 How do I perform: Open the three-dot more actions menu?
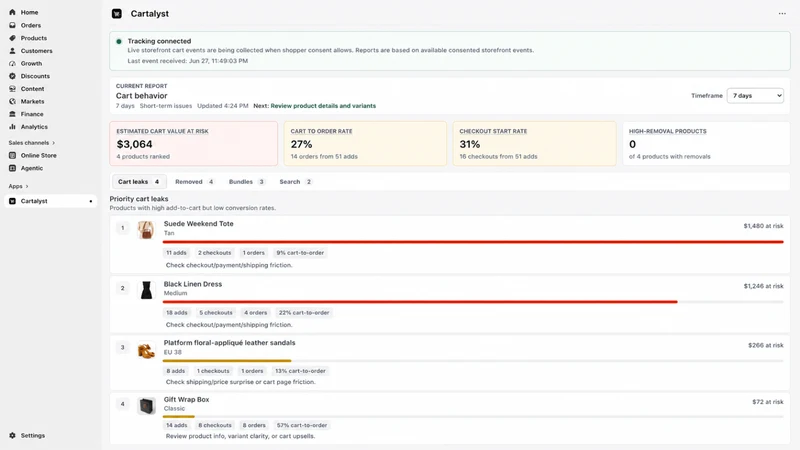[x=782, y=14]
